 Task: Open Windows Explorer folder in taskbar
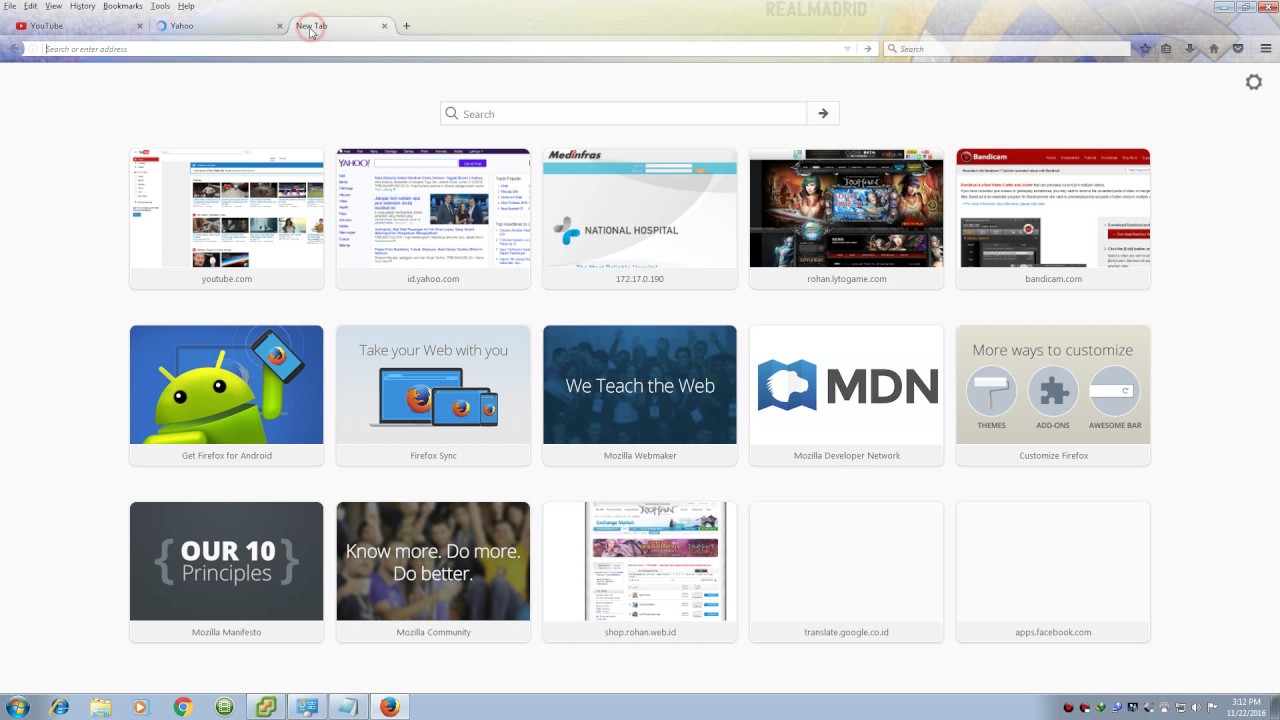pyautogui.click(x=101, y=707)
